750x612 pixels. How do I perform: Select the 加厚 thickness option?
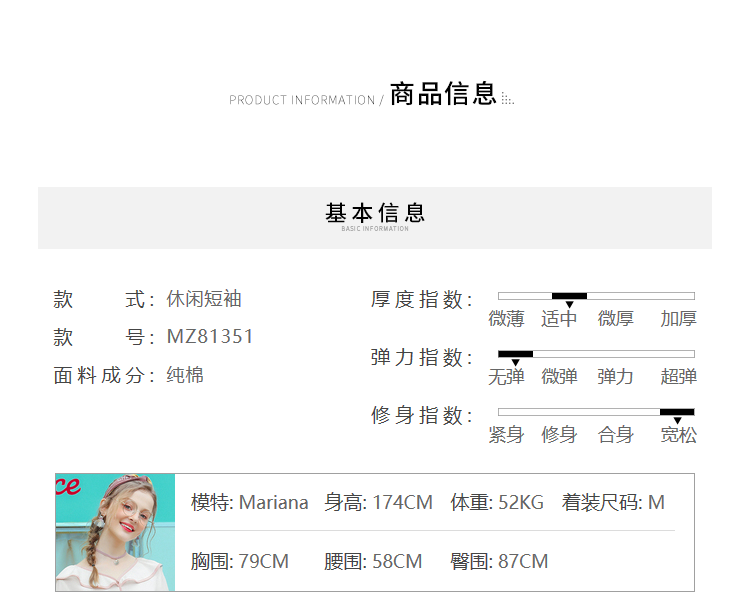[678, 319]
